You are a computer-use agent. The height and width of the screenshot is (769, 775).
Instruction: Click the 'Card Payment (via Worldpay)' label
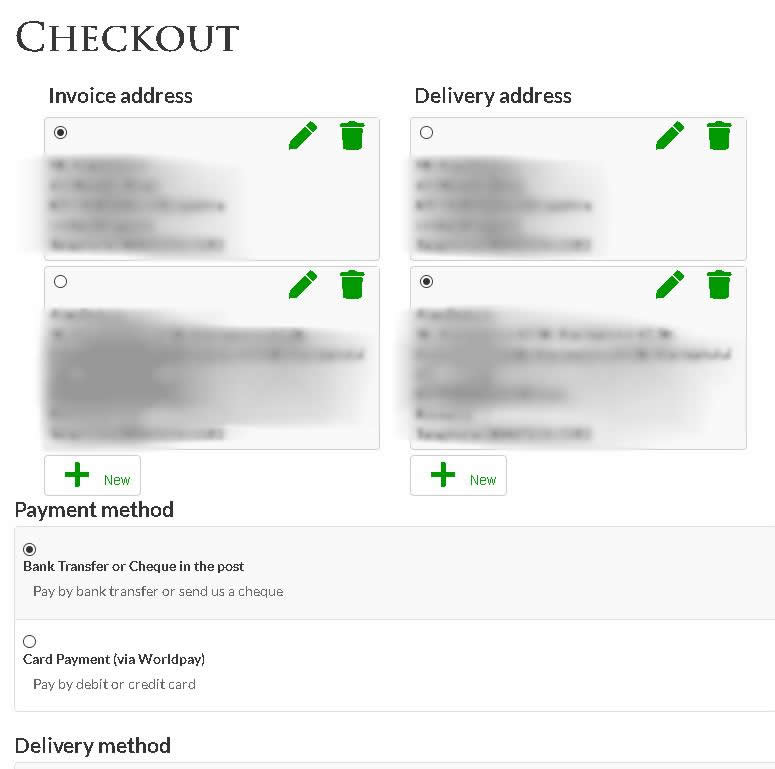point(114,659)
